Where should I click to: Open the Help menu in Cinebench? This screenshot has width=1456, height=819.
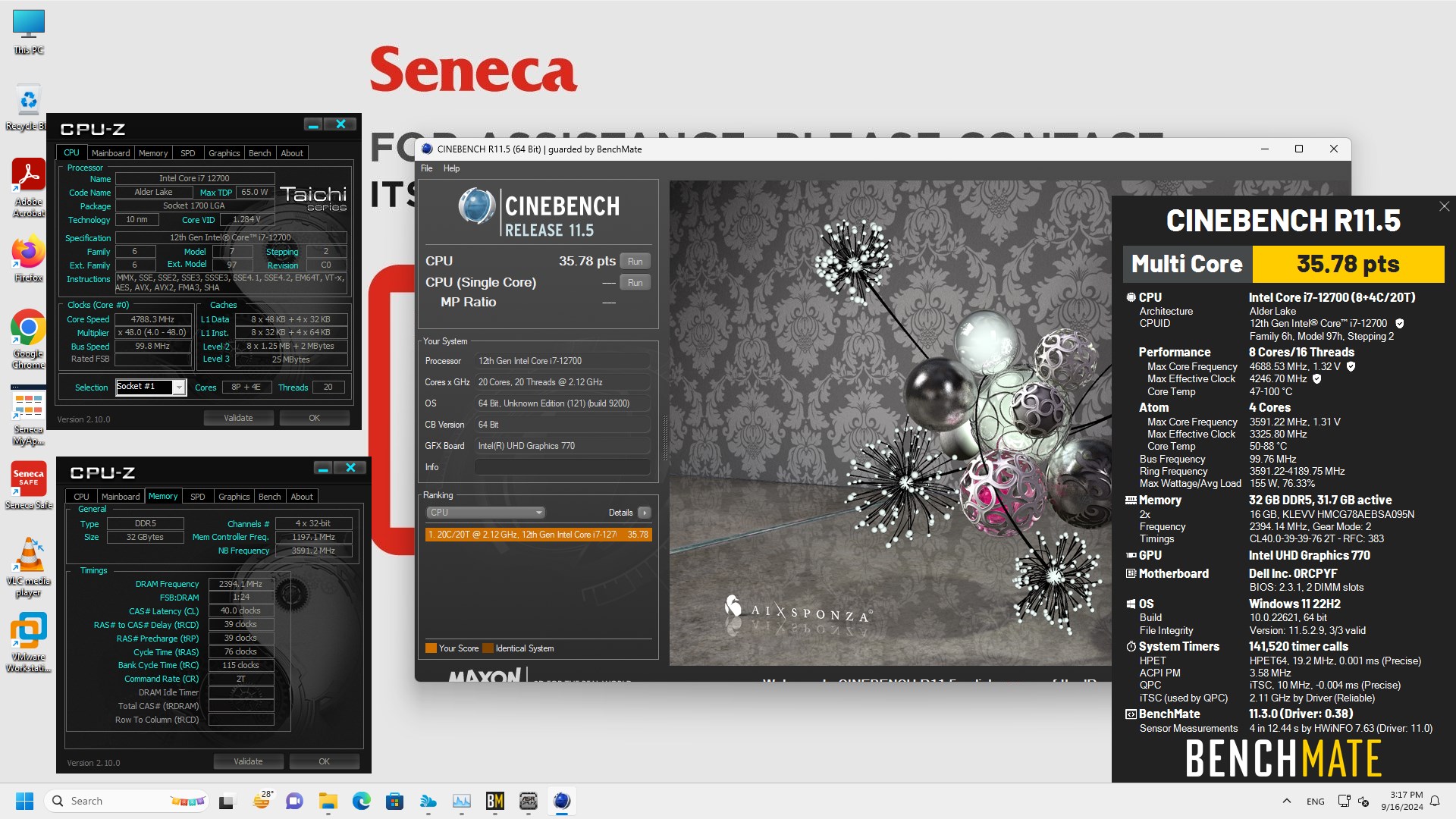coord(451,168)
